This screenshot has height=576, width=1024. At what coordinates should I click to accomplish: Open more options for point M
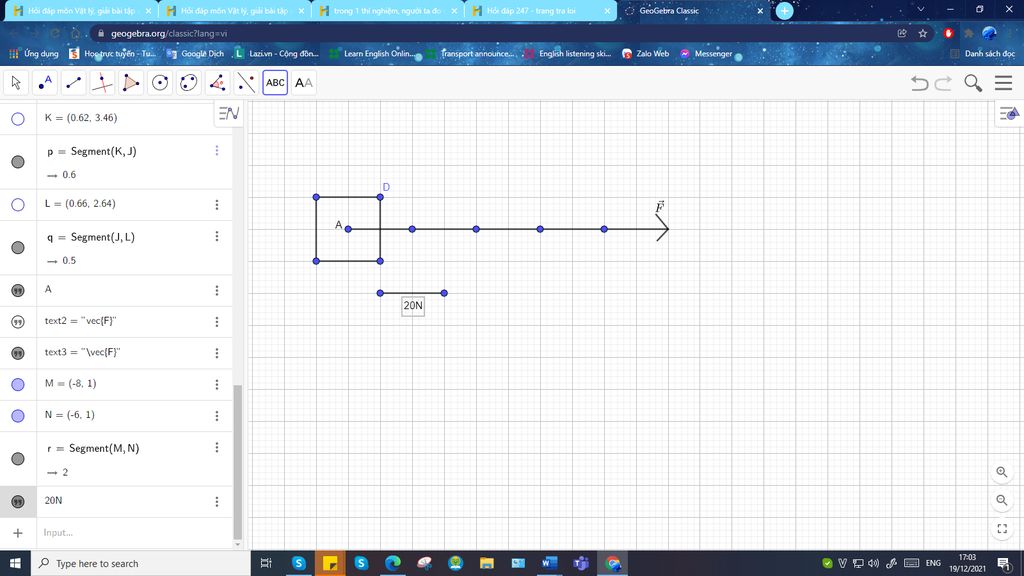217,385
